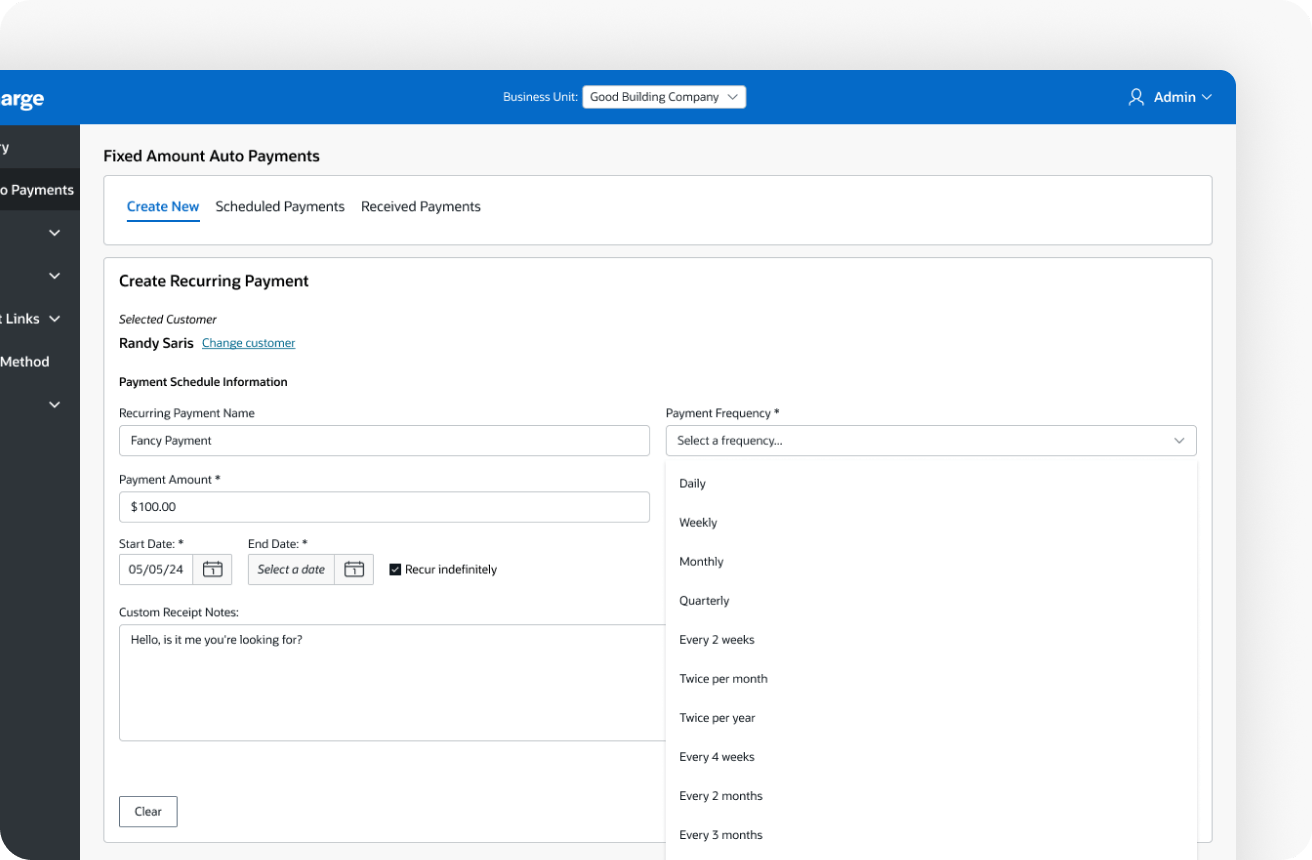This screenshot has width=1312, height=860.
Task: Open the Start Date calendar icon
Action: [x=212, y=569]
